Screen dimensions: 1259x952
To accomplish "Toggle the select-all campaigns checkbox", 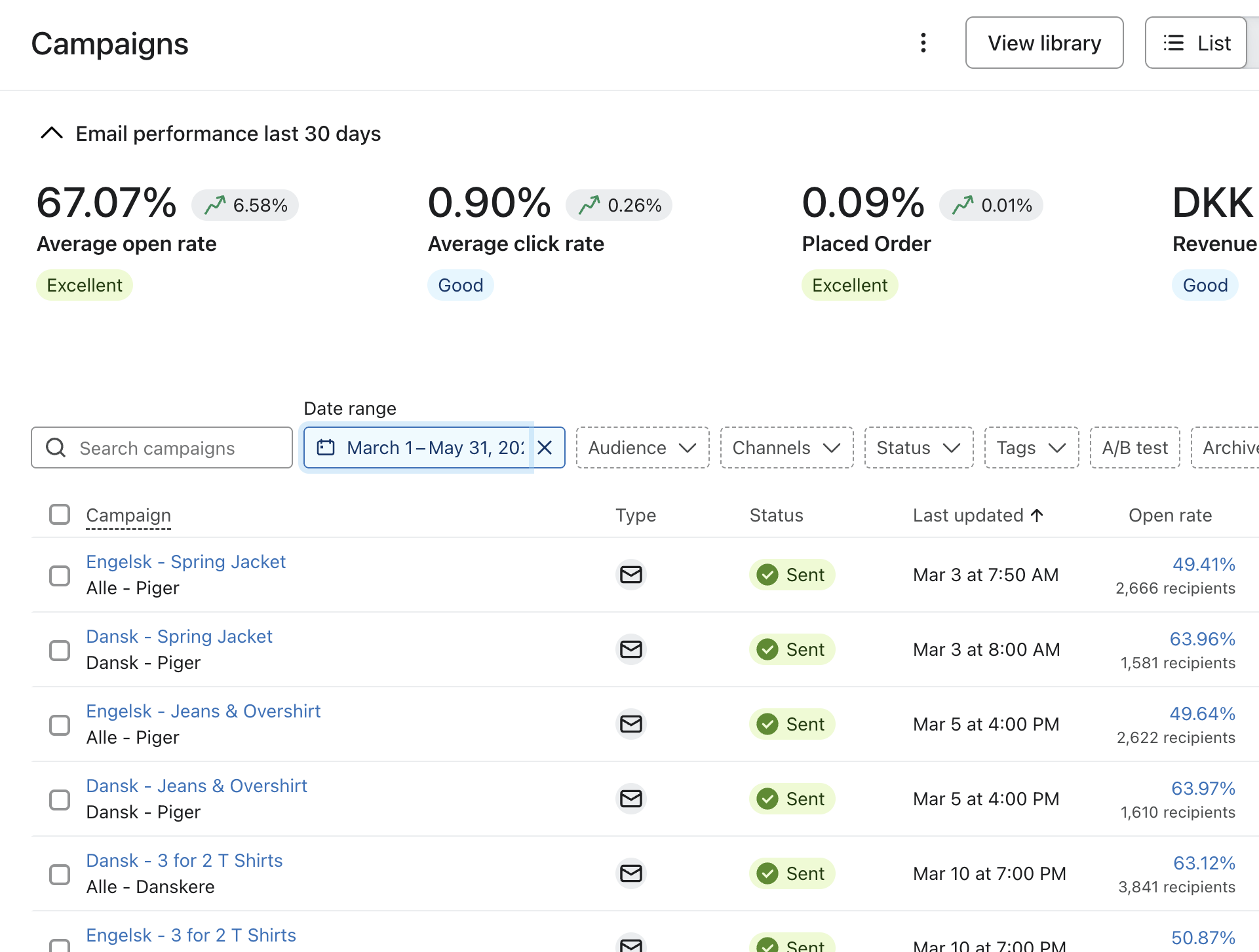I will coord(60,514).
